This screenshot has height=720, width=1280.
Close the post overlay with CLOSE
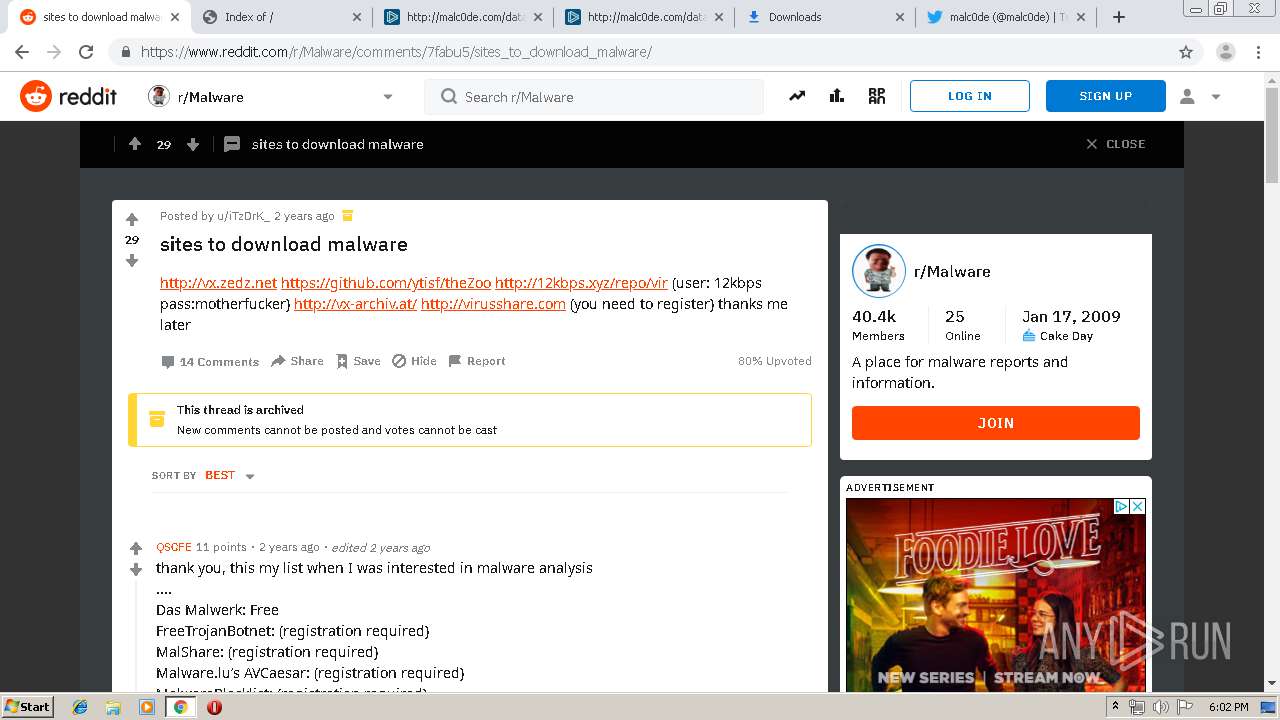click(x=1115, y=144)
